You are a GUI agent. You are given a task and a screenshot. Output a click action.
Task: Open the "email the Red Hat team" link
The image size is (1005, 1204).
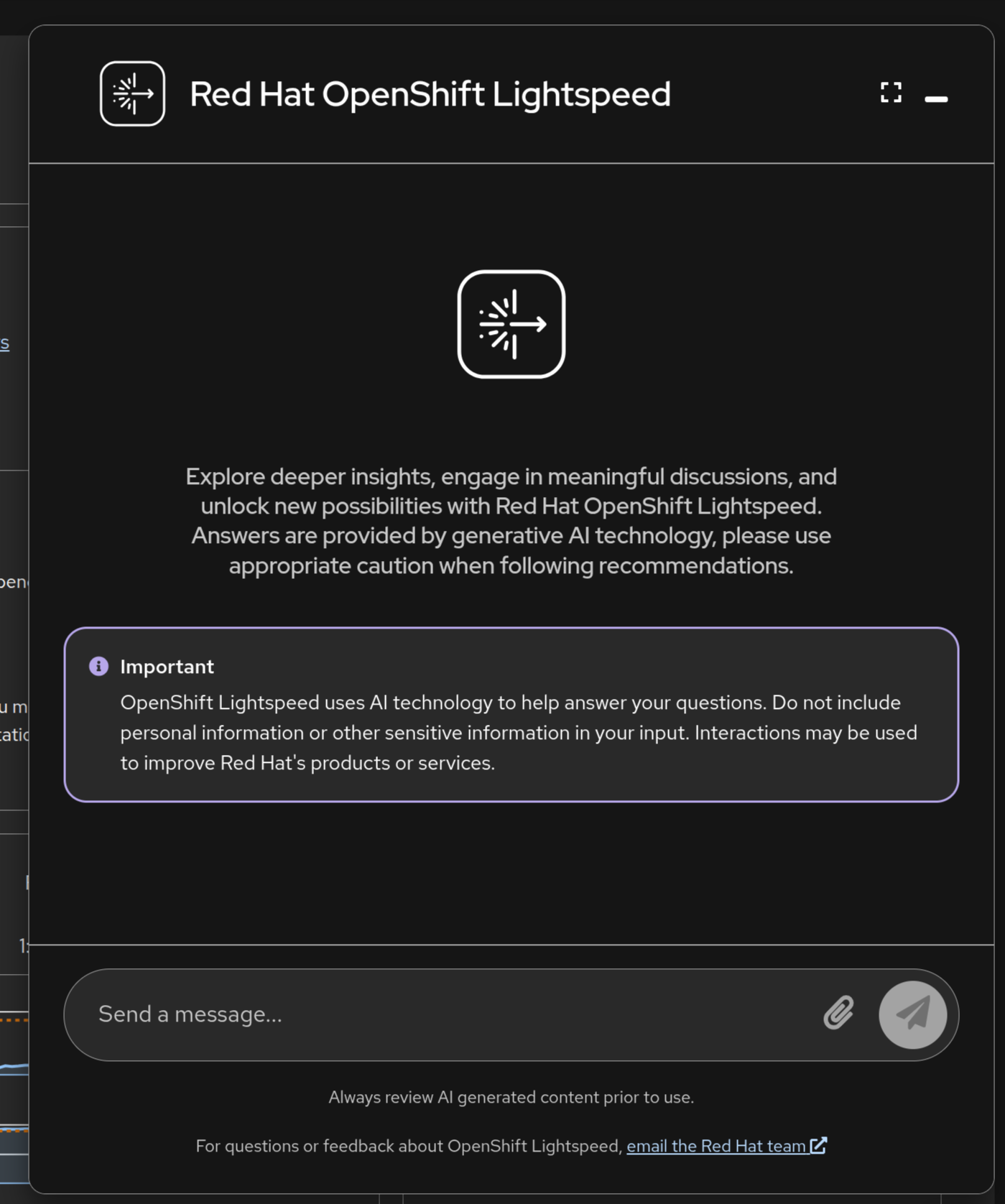click(x=715, y=1146)
